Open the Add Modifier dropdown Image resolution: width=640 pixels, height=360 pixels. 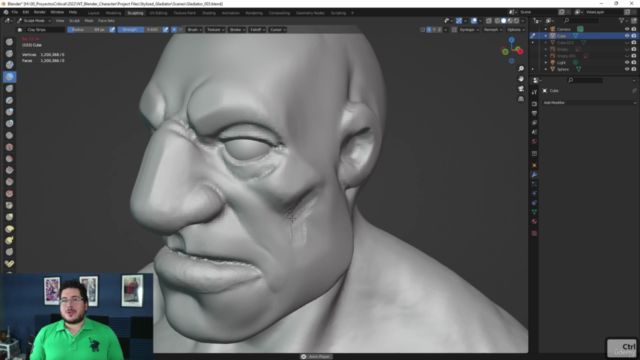click(589, 103)
